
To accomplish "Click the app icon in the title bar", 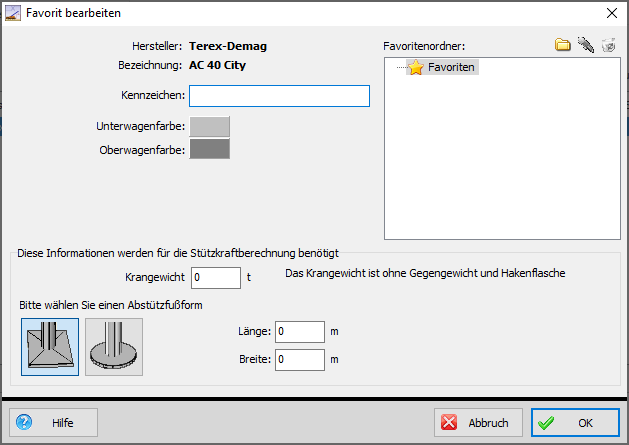I will [13, 14].
